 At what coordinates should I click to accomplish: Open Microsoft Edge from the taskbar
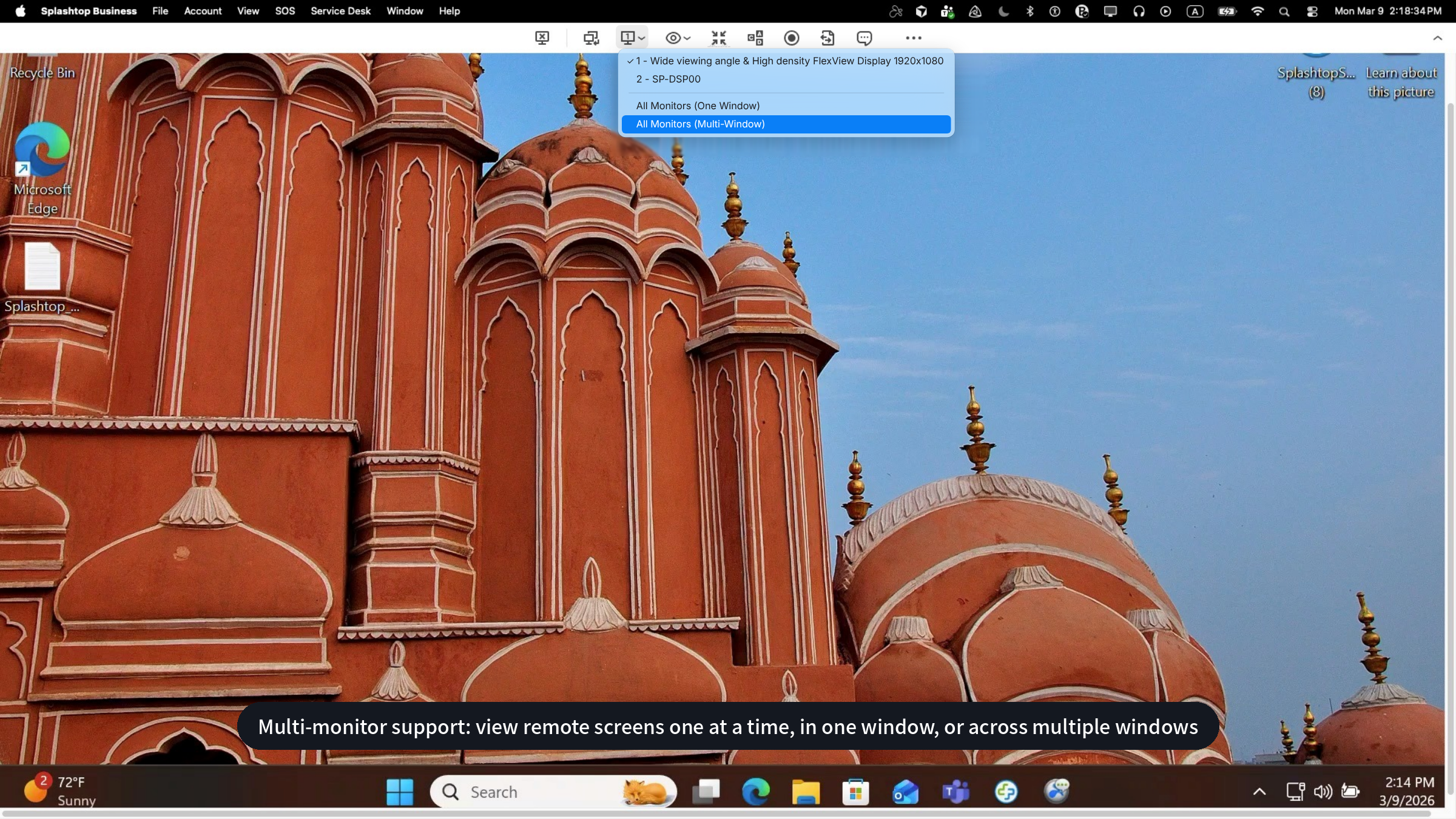[x=756, y=792]
